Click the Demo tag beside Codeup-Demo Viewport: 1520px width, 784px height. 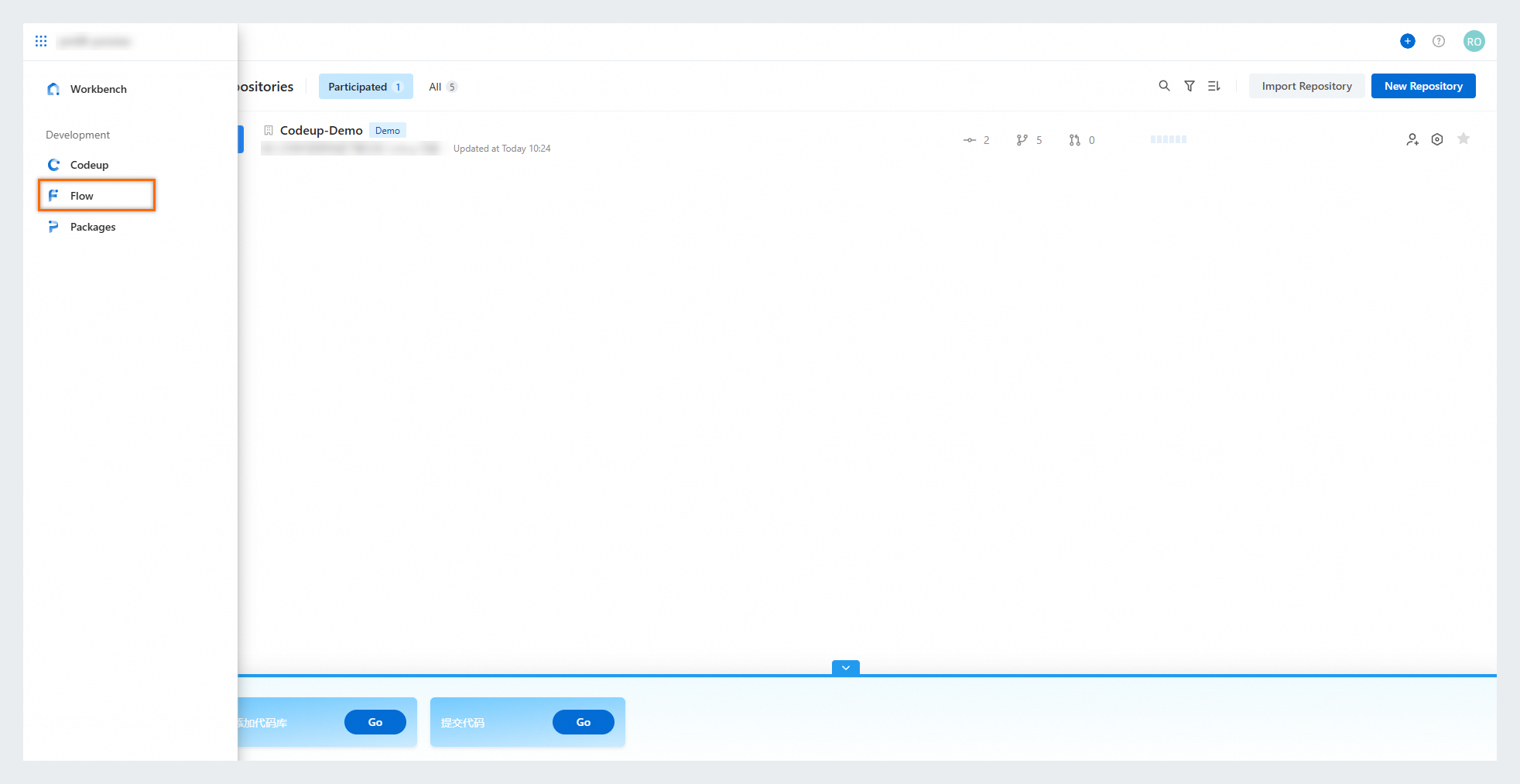pos(388,131)
